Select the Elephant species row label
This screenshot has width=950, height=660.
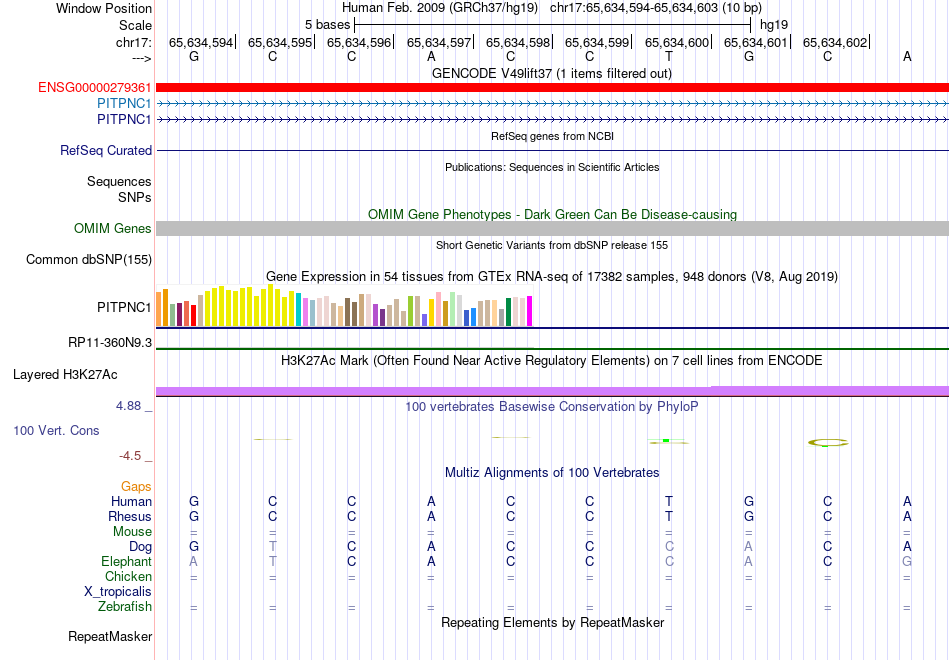point(127,561)
